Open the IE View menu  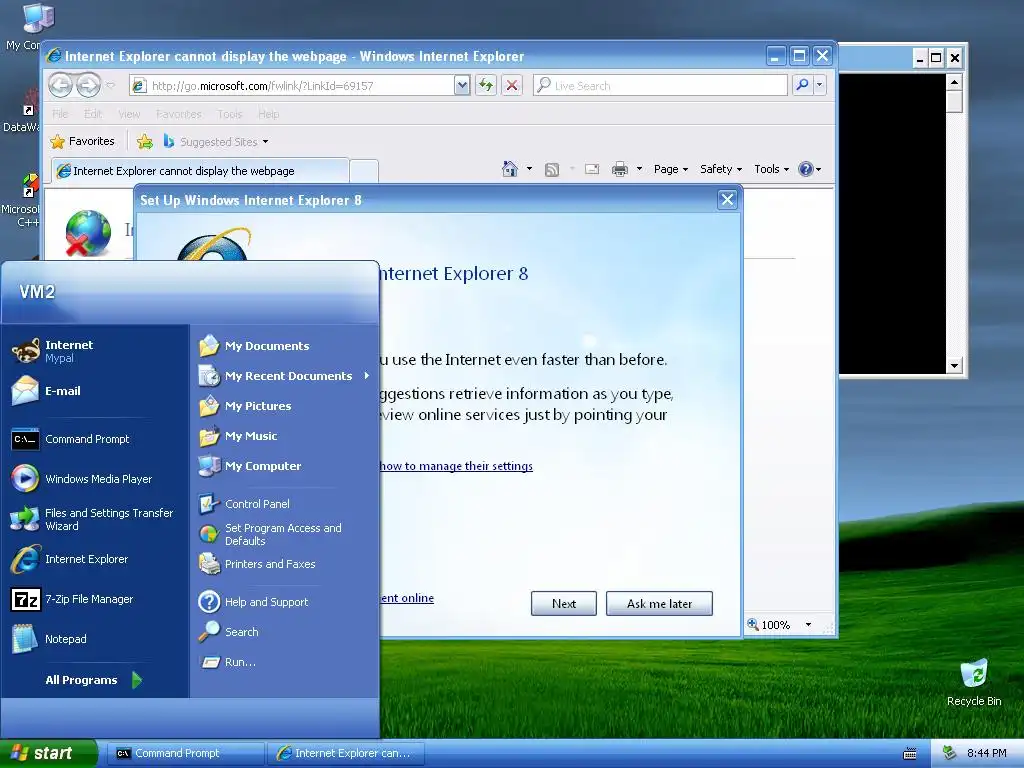tap(129, 114)
